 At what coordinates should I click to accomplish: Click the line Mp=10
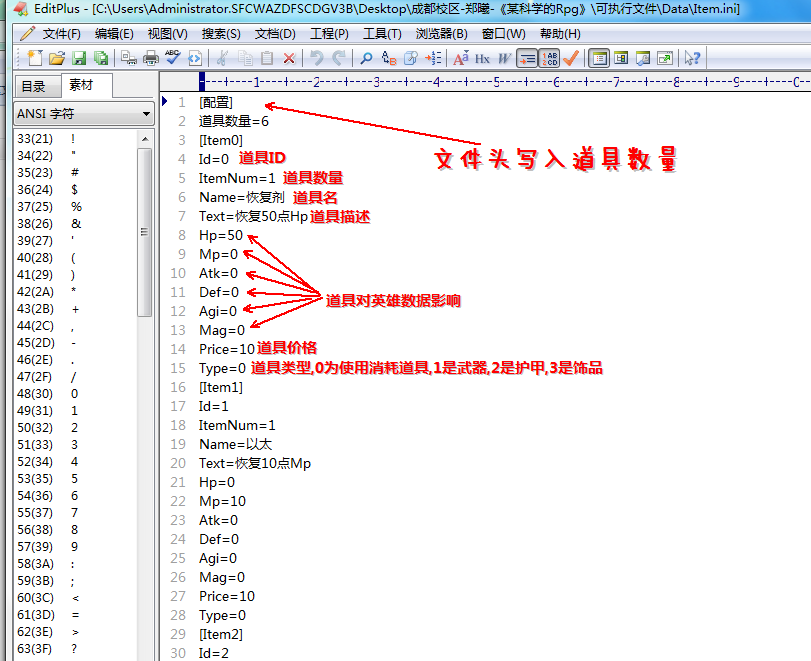pyautogui.click(x=222, y=501)
